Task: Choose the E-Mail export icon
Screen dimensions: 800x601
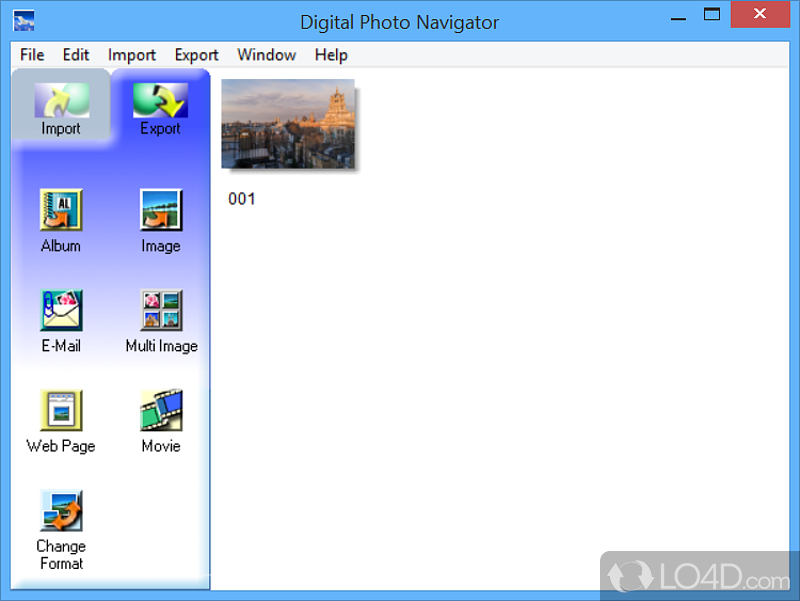Action: (x=61, y=311)
